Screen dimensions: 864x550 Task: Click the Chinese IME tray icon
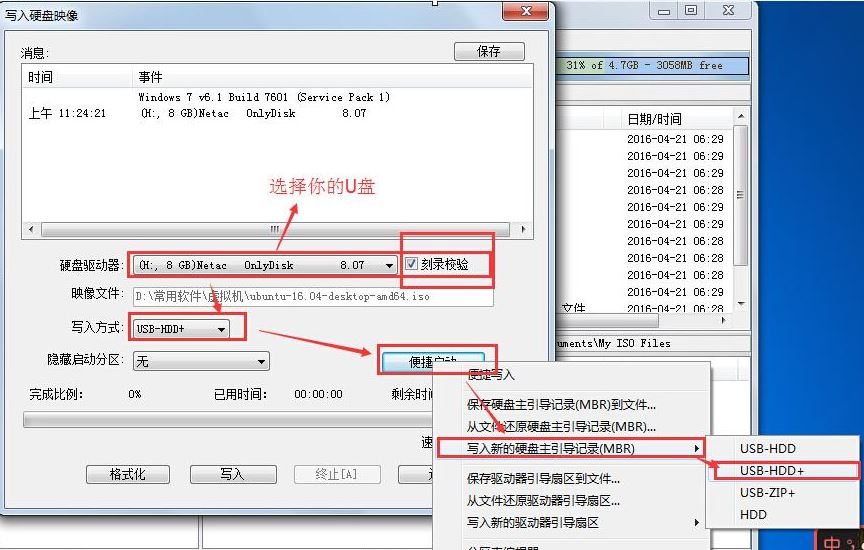click(x=831, y=541)
